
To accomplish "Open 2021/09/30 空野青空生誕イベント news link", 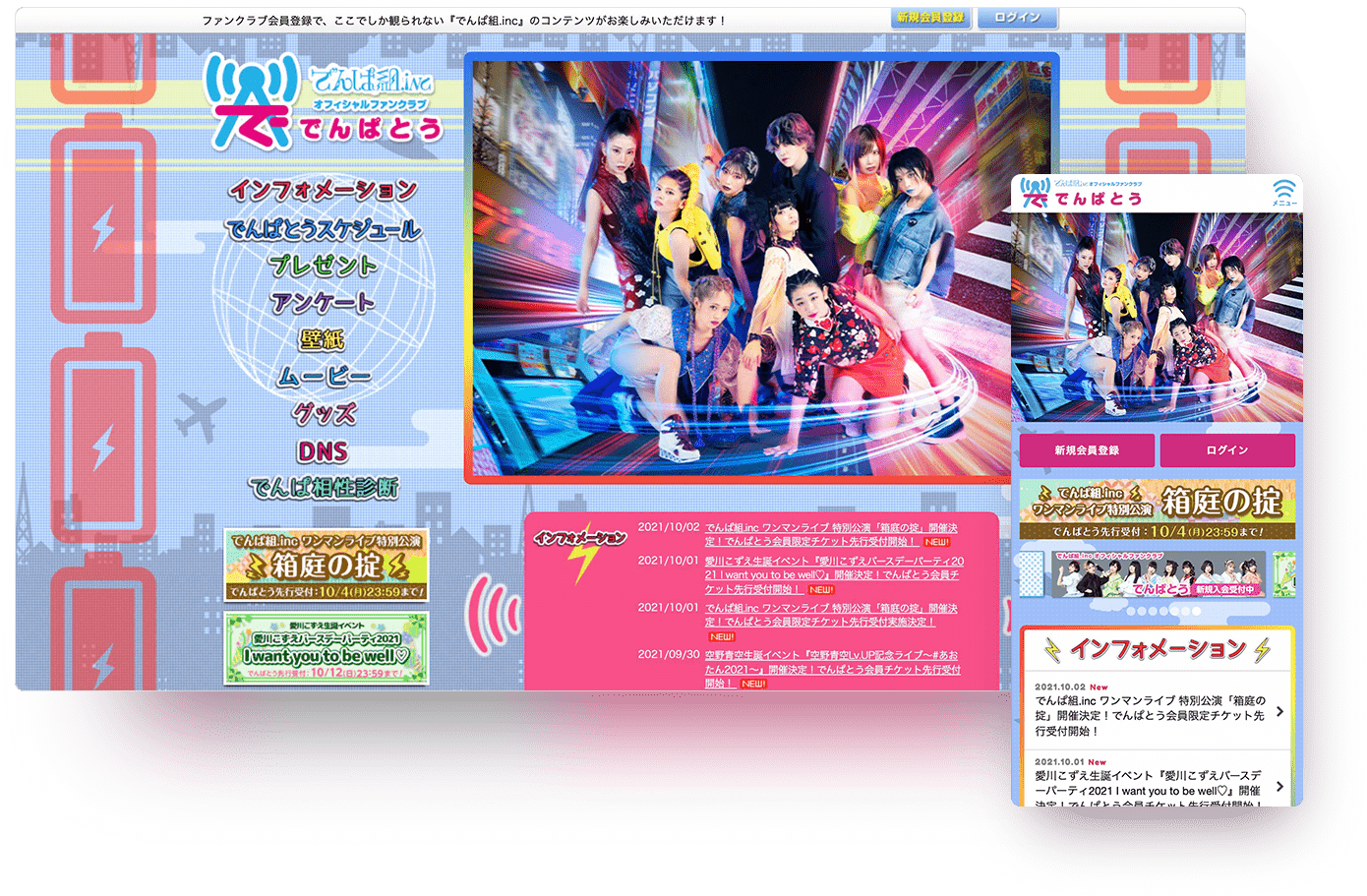I will pos(832,669).
